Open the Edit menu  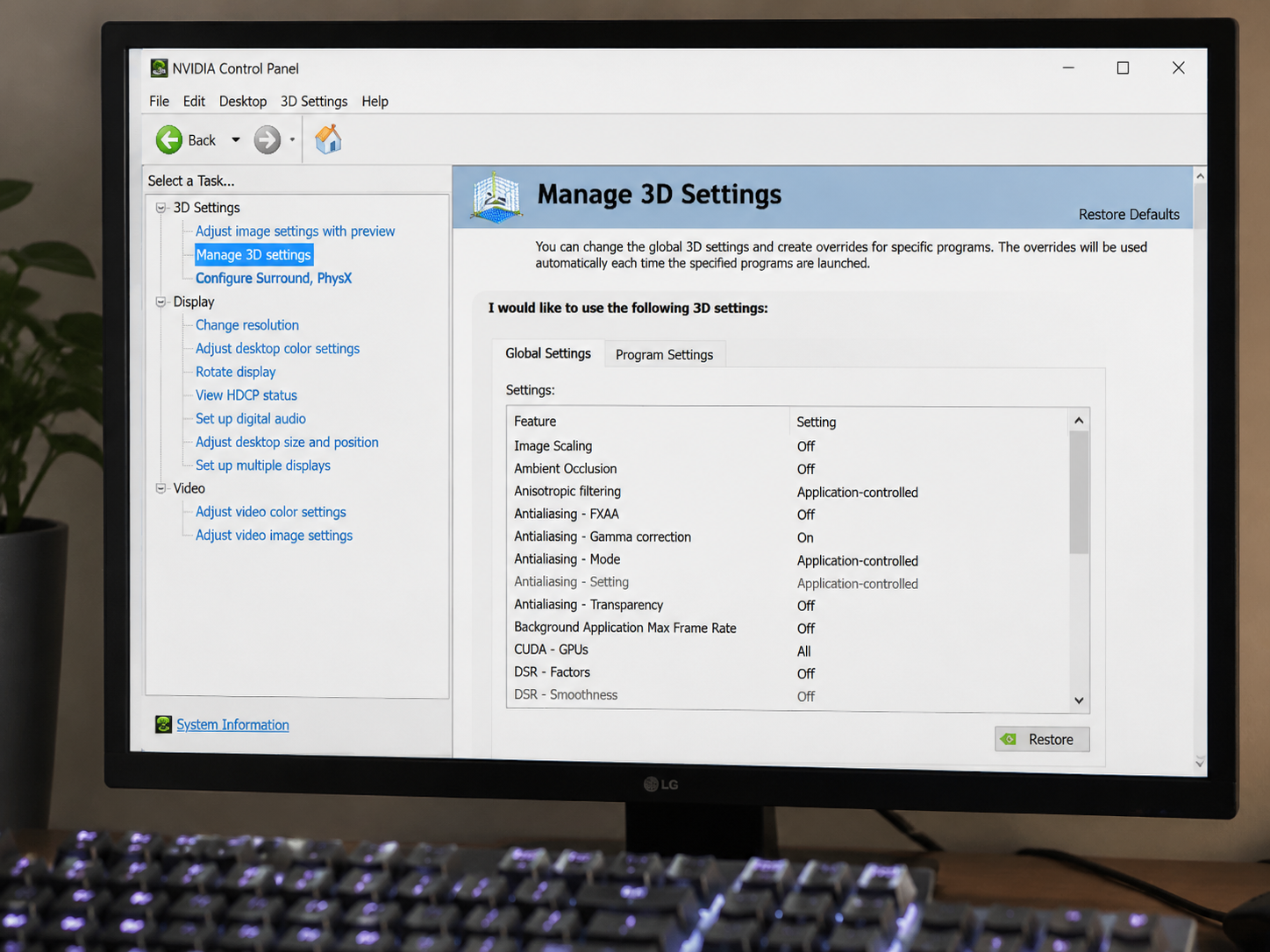pyautogui.click(x=194, y=101)
